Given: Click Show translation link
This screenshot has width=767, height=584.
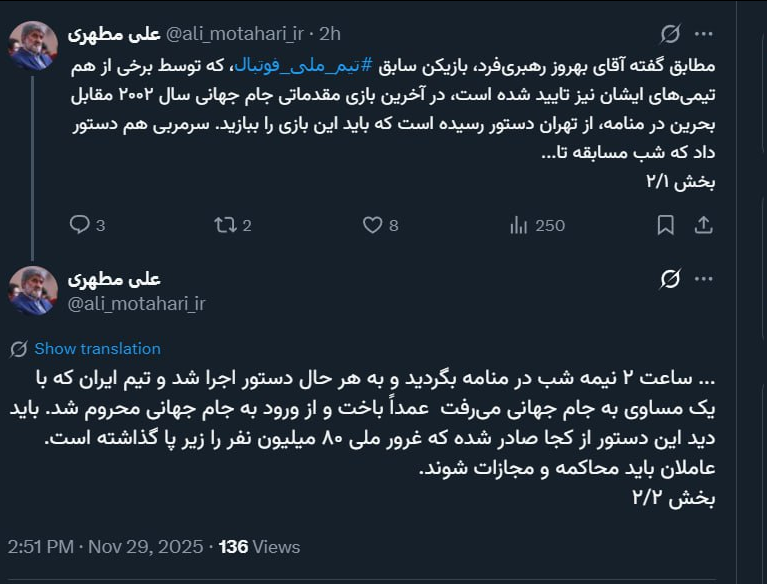Looking at the screenshot, I should (x=97, y=349).
